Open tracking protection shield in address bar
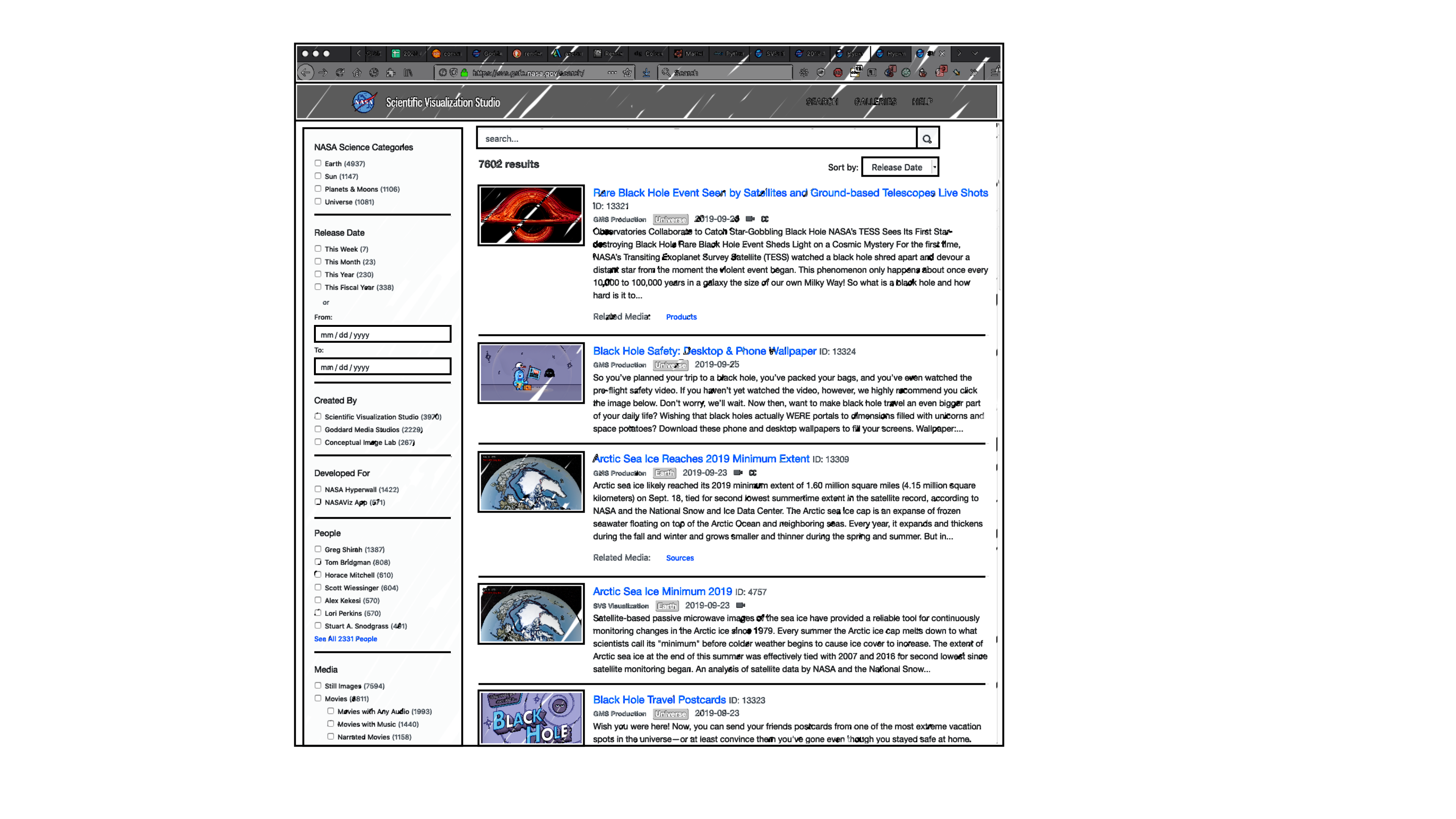This screenshot has height=819, width=1456. point(453,72)
